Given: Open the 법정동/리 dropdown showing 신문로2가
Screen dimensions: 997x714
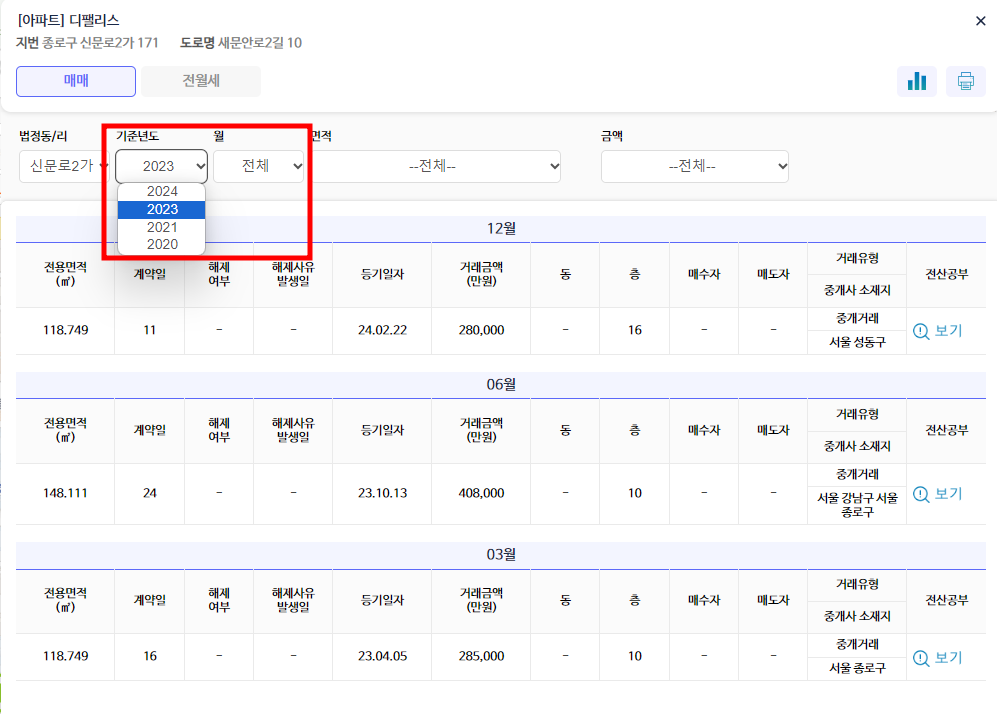Looking at the screenshot, I should 63,166.
